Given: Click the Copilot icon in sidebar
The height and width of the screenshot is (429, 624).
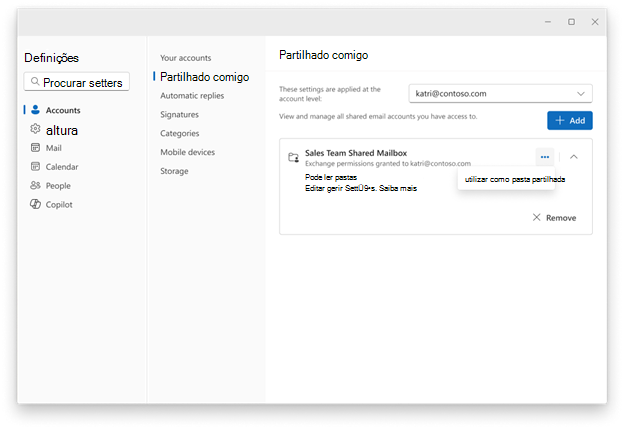Looking at the screenshot, I should point(35,204).
